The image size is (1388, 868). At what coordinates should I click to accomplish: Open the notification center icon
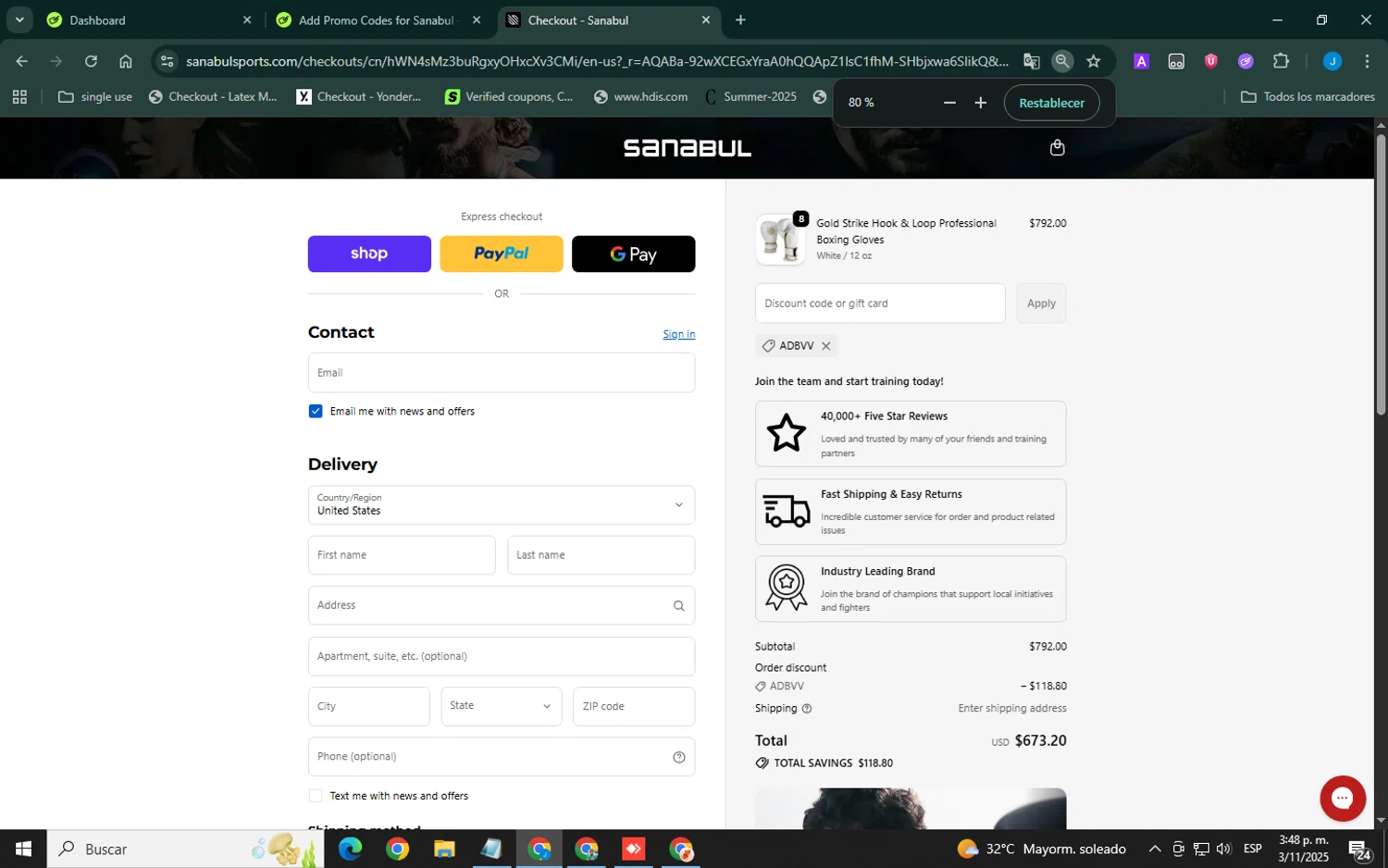(1359, 849)
